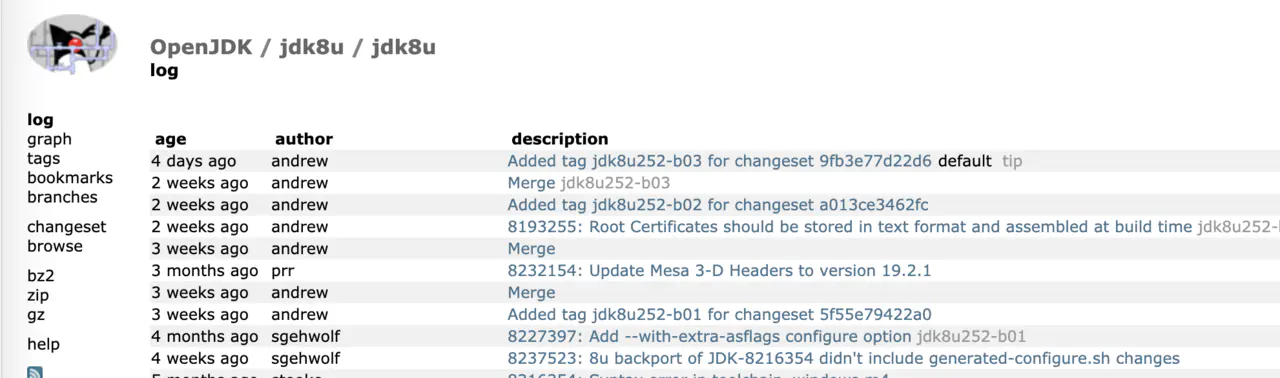Click the OpenJDK Duke mascot logo

pyautogui.click(x=72, y=44)
